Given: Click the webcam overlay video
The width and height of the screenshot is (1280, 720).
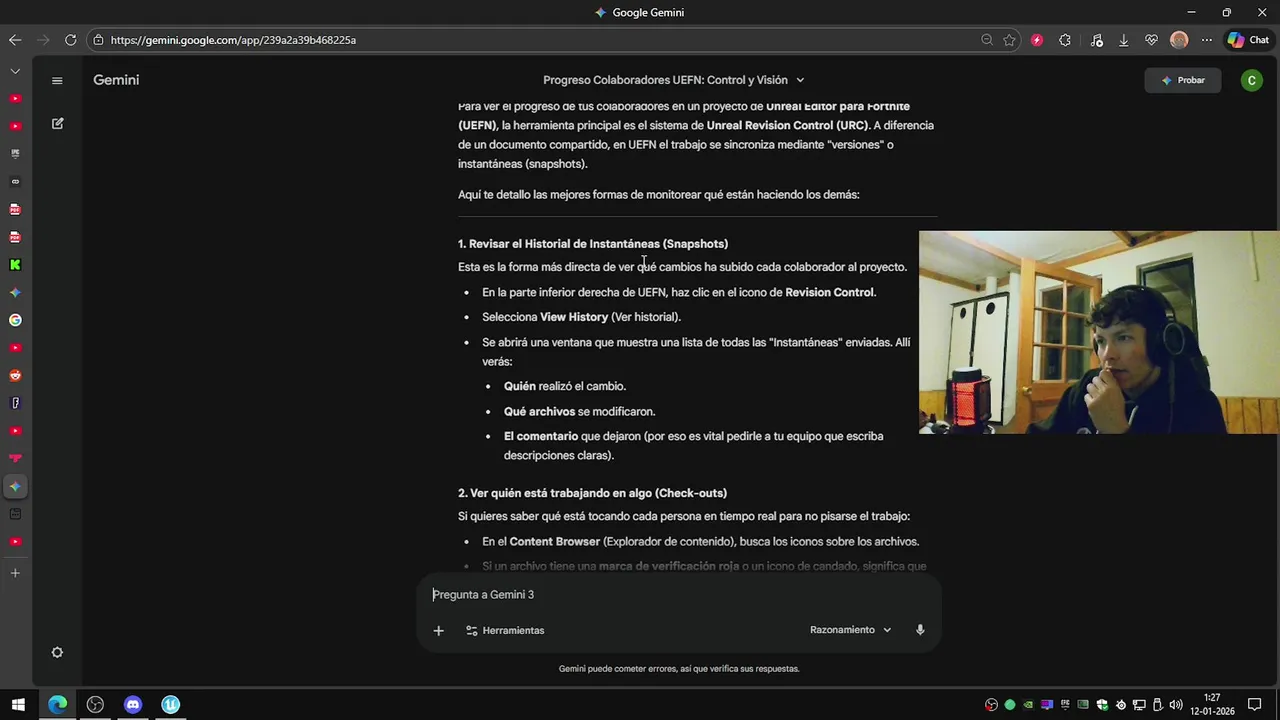Looking at the screenshot, I should [1099, 333].
